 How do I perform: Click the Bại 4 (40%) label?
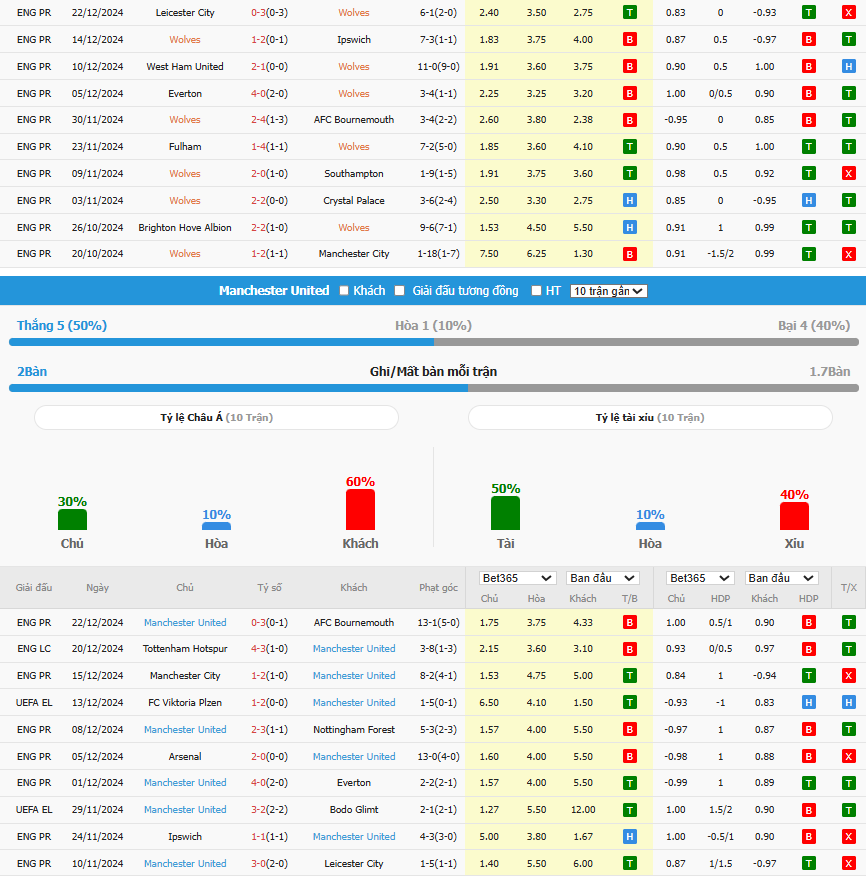pyautogui.click(x=814, y=326)
